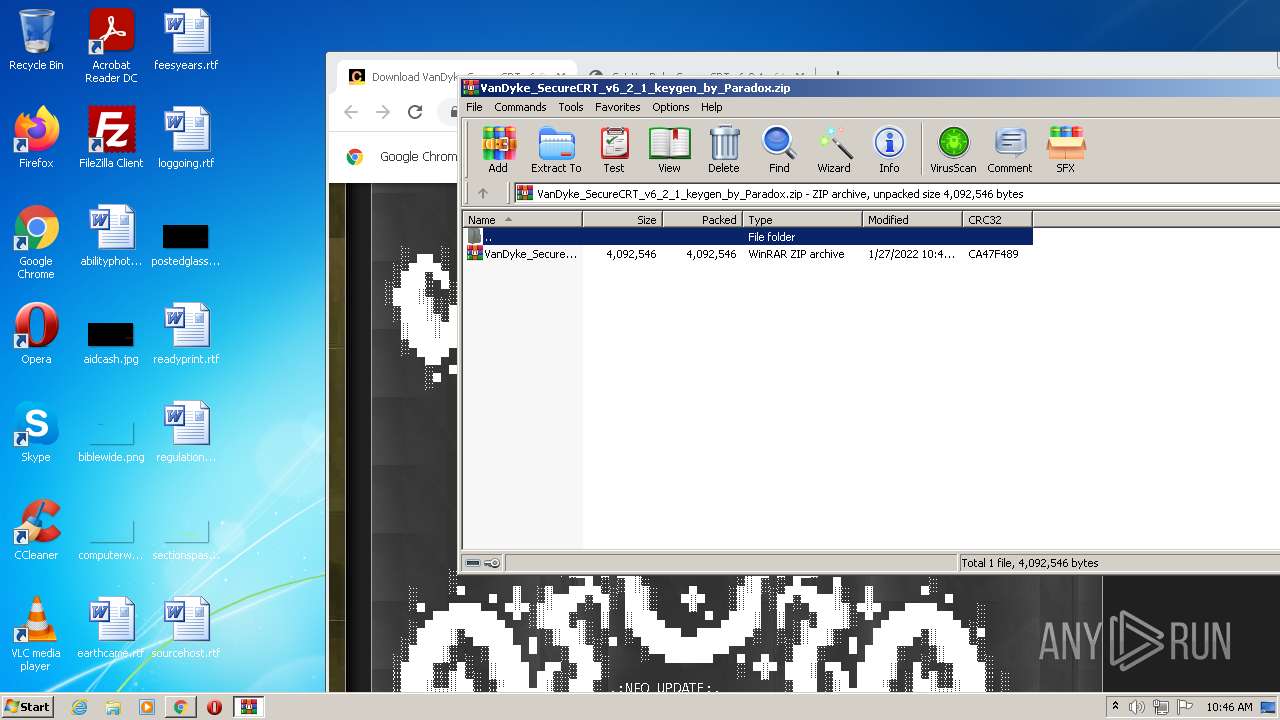Viewport: 1280px width, 720px height.
Task: Open the archive Comment tool
Action: tap(1010, 150)
